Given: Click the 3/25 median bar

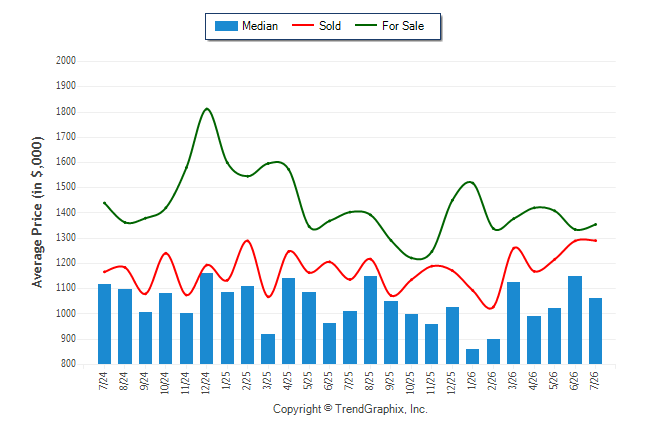Looking at the screenshot, I should pyautogui.click(x=268, y=349).
